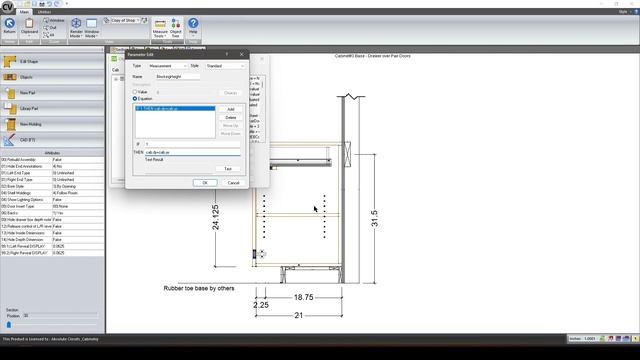640x360 pixels.
Task: Click Left Reveal DISPLAY value 0.0625
Action: (x=78, y=247)
